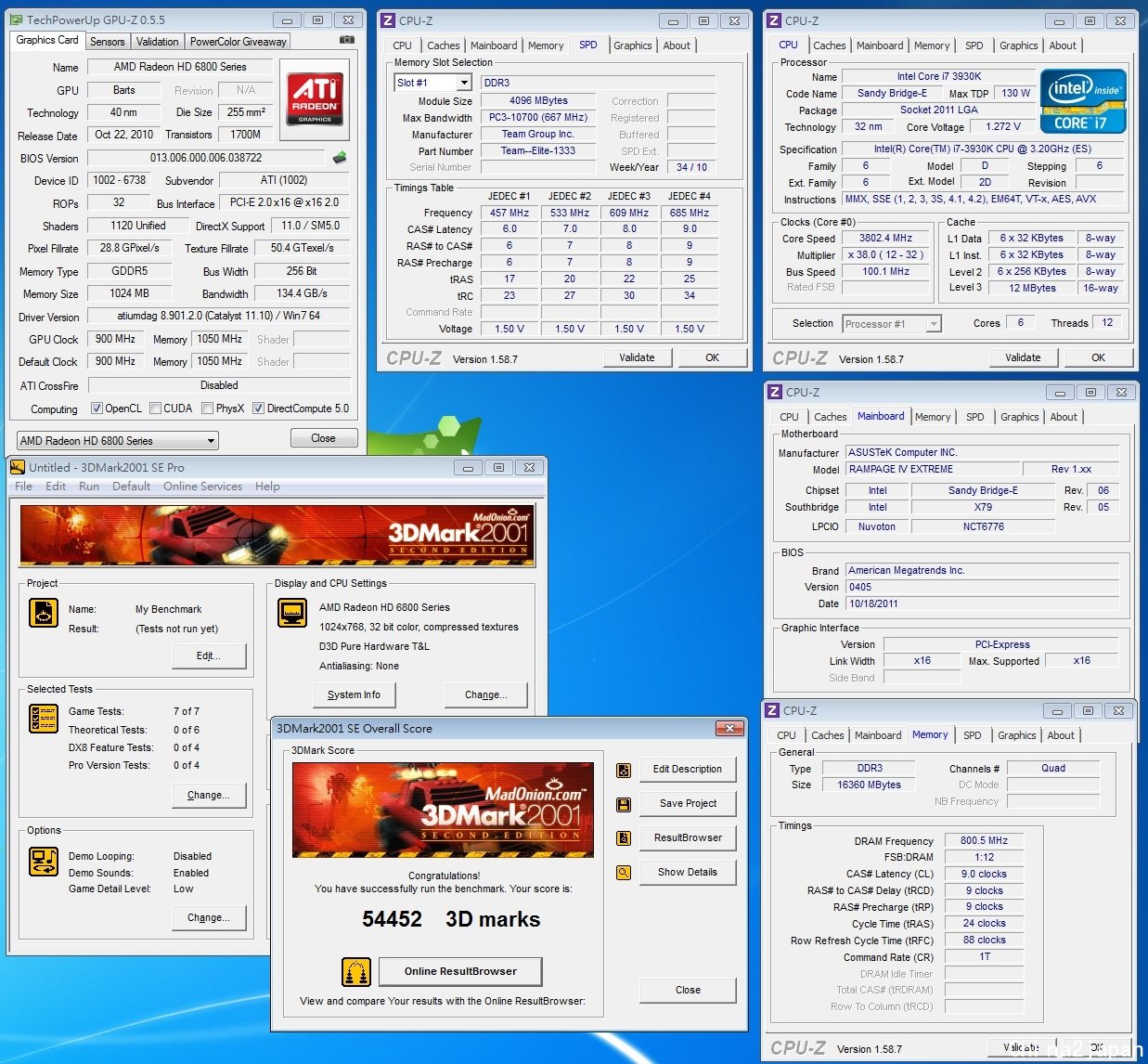Click Validate in the CPU-Z SPD window
The image size is (1148, 1064).
[638, 357]
